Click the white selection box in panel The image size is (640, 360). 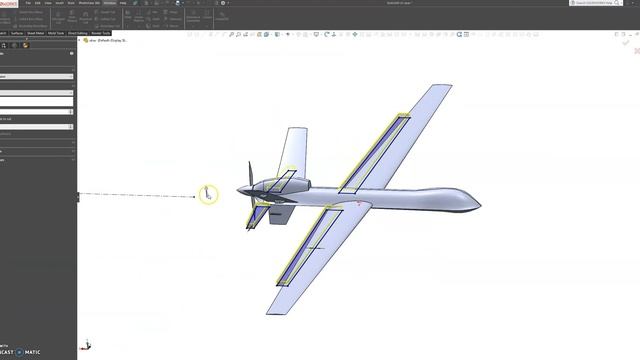(x=36, y=102)
